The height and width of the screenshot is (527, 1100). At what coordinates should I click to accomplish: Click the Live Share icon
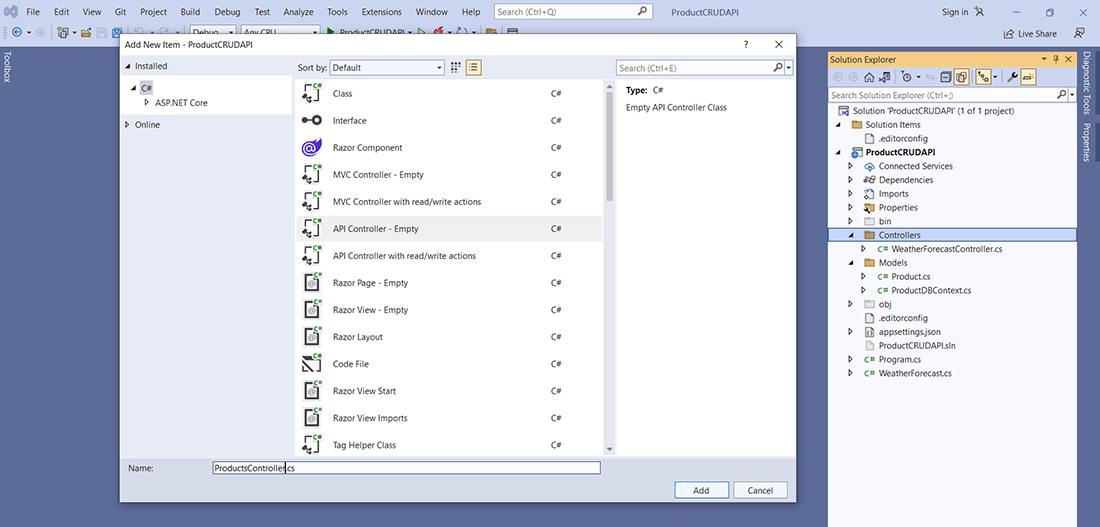[x=1008, y=33]
